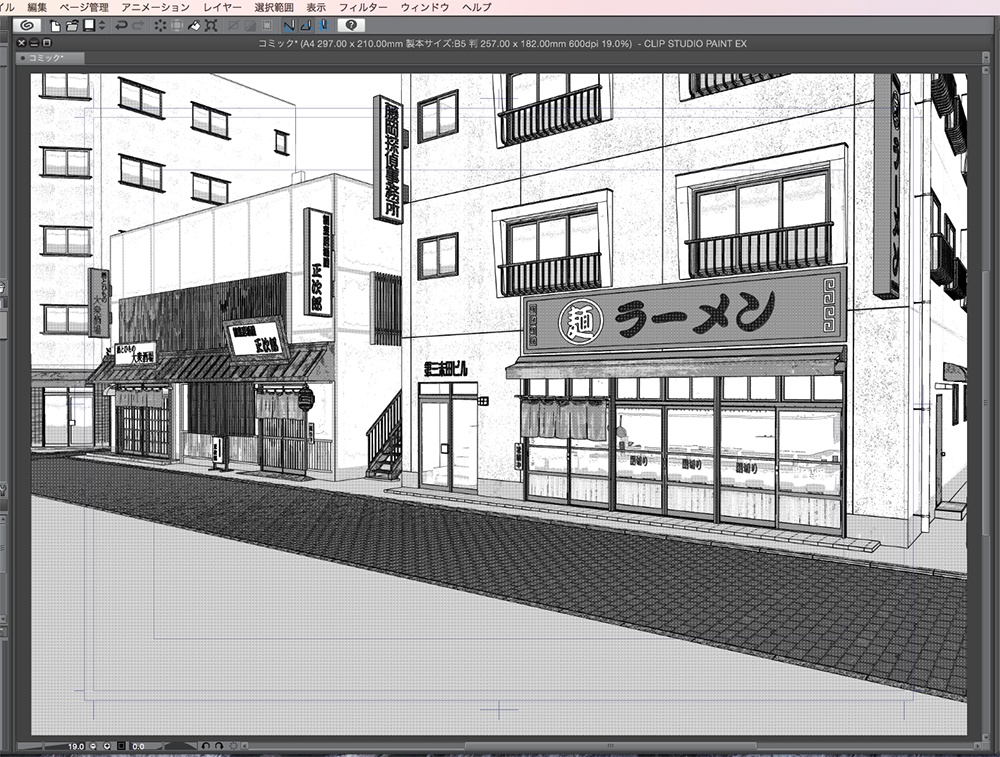
Task: Click the Clear (dotted circle) icon
Action: [x=160, y=26]
